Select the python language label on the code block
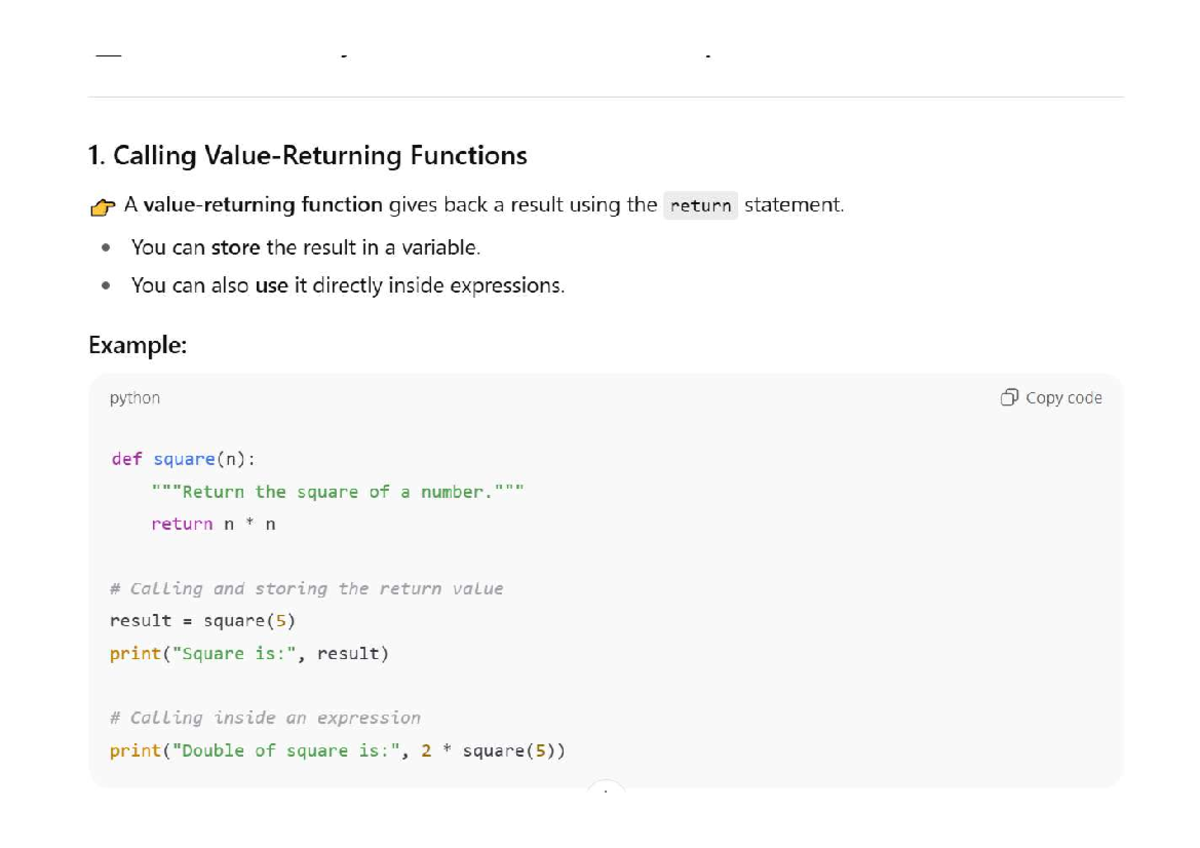This screenshot has width=1200, height=848. click(134, 397)
